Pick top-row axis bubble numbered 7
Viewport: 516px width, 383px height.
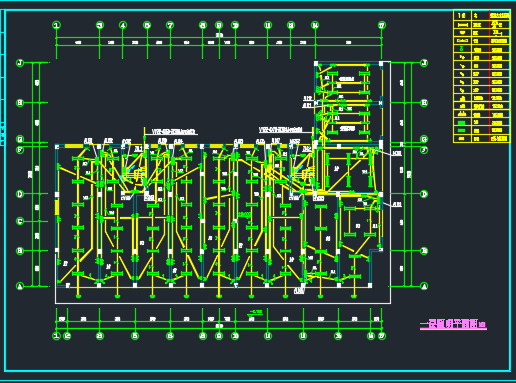[x=170, y=25]
